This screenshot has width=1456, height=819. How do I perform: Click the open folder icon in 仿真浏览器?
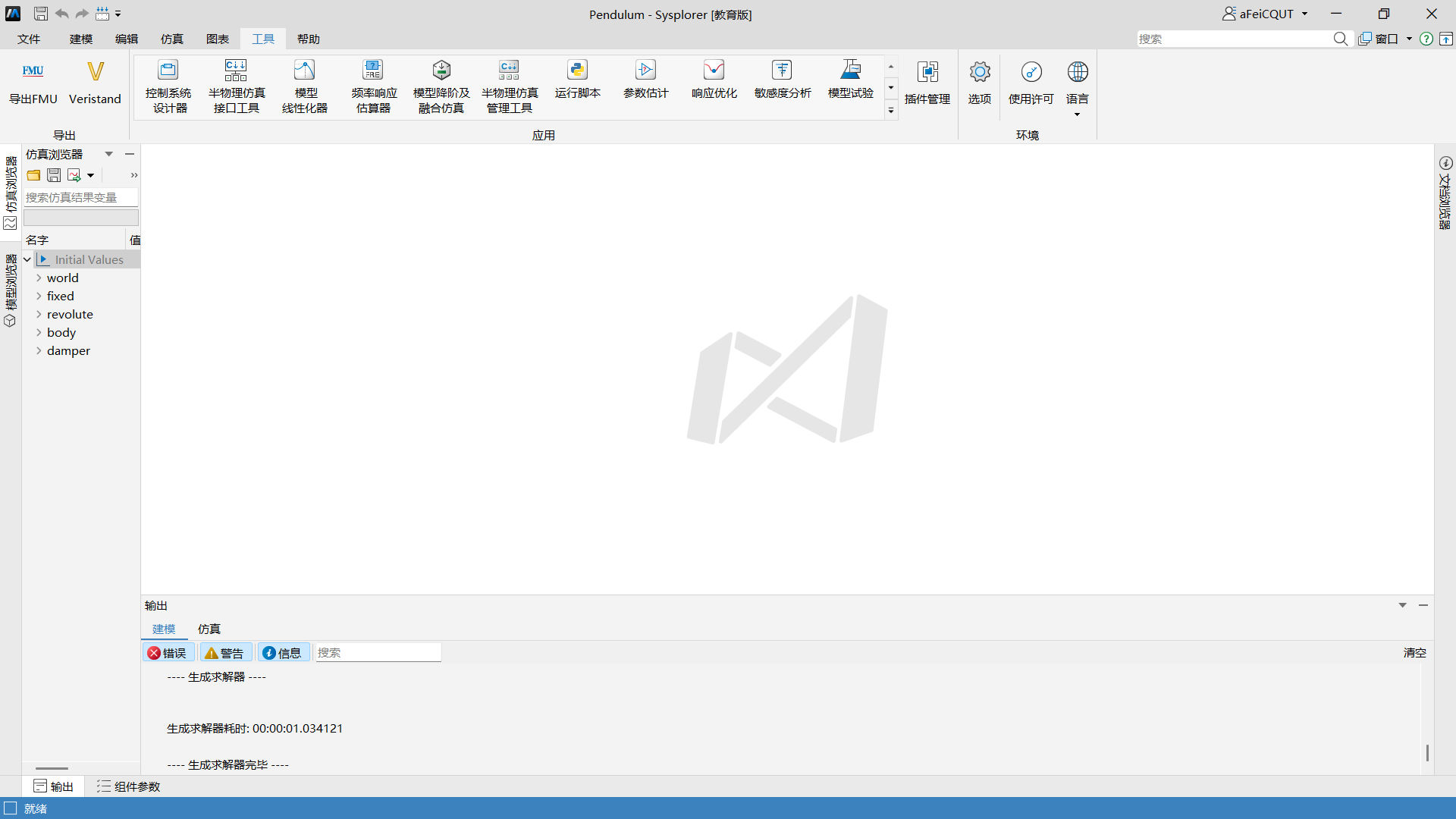coord(33,175)
